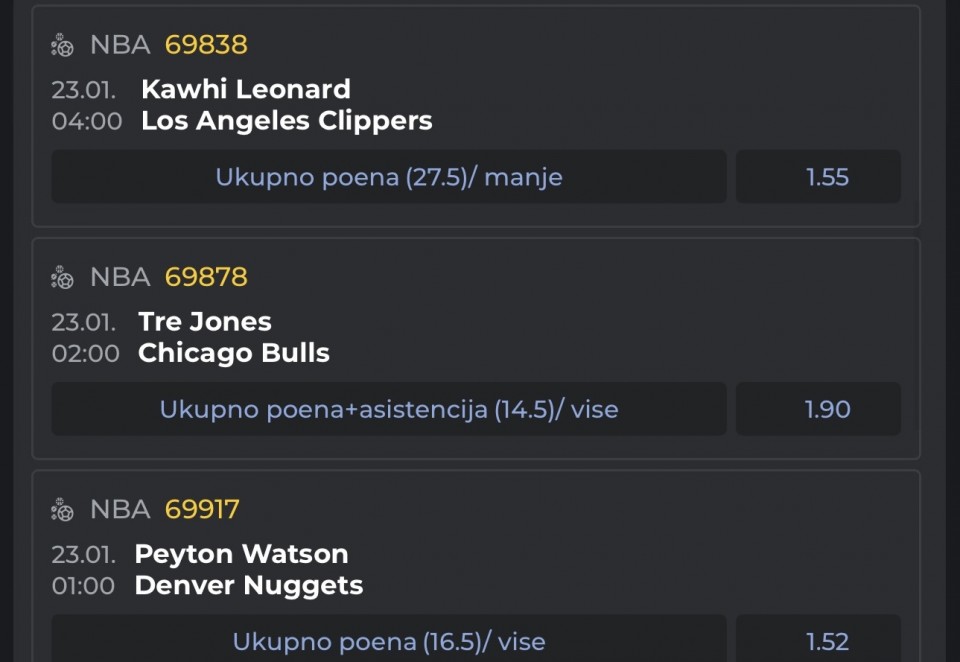Image resolution: width=960 pixels, height=662 pixels.
Task: Open the Los Angeles Clippers team
Action: click(287, 121)
